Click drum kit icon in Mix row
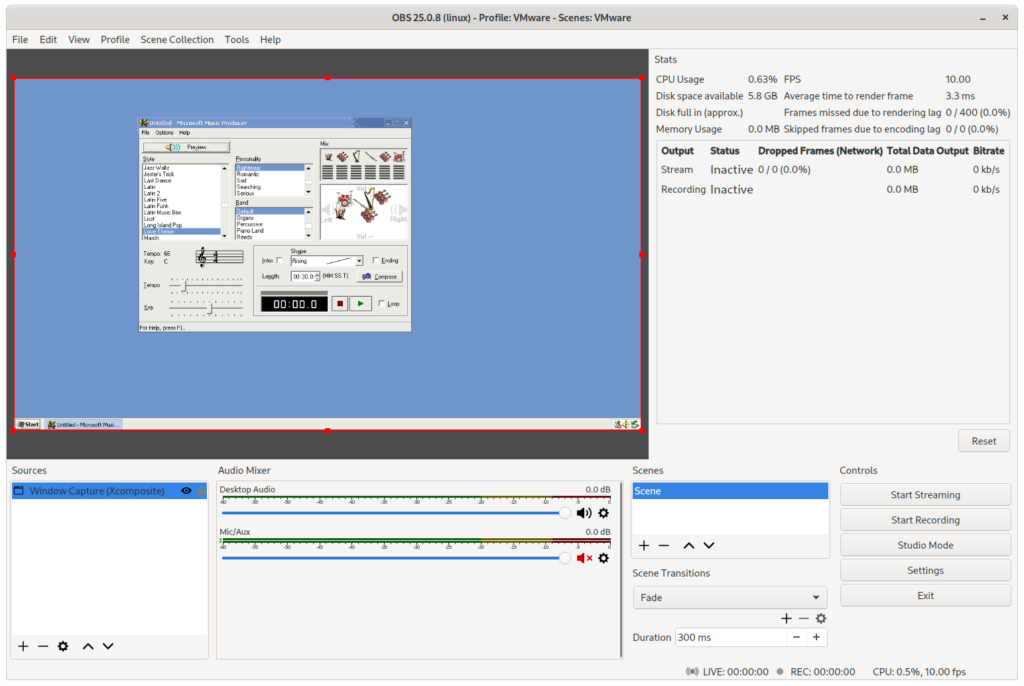The image size is (1024, 686). coord(399,157)
